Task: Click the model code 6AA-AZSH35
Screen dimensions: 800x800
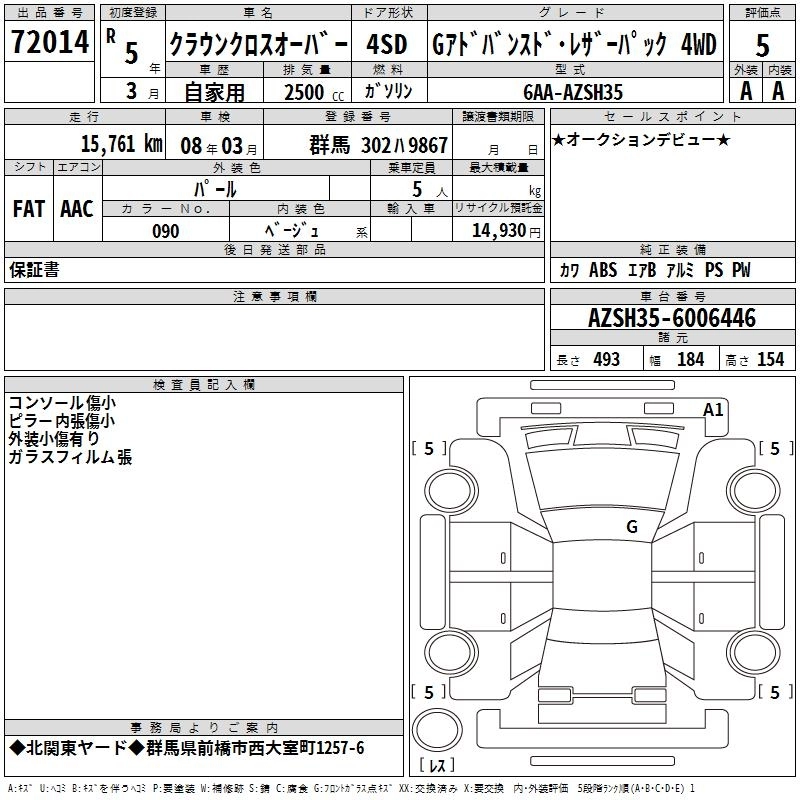Action: pos(573,92)
